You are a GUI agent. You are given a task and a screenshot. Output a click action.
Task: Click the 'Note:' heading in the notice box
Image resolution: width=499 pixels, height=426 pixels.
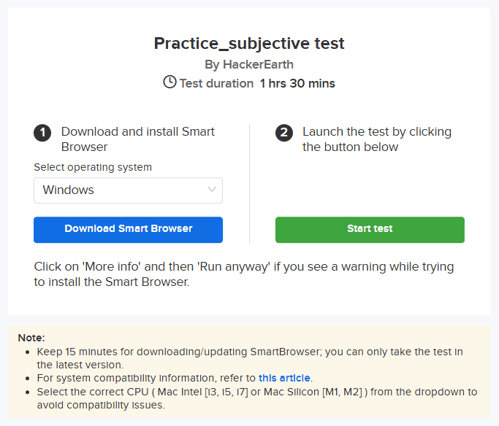(31, 338)
